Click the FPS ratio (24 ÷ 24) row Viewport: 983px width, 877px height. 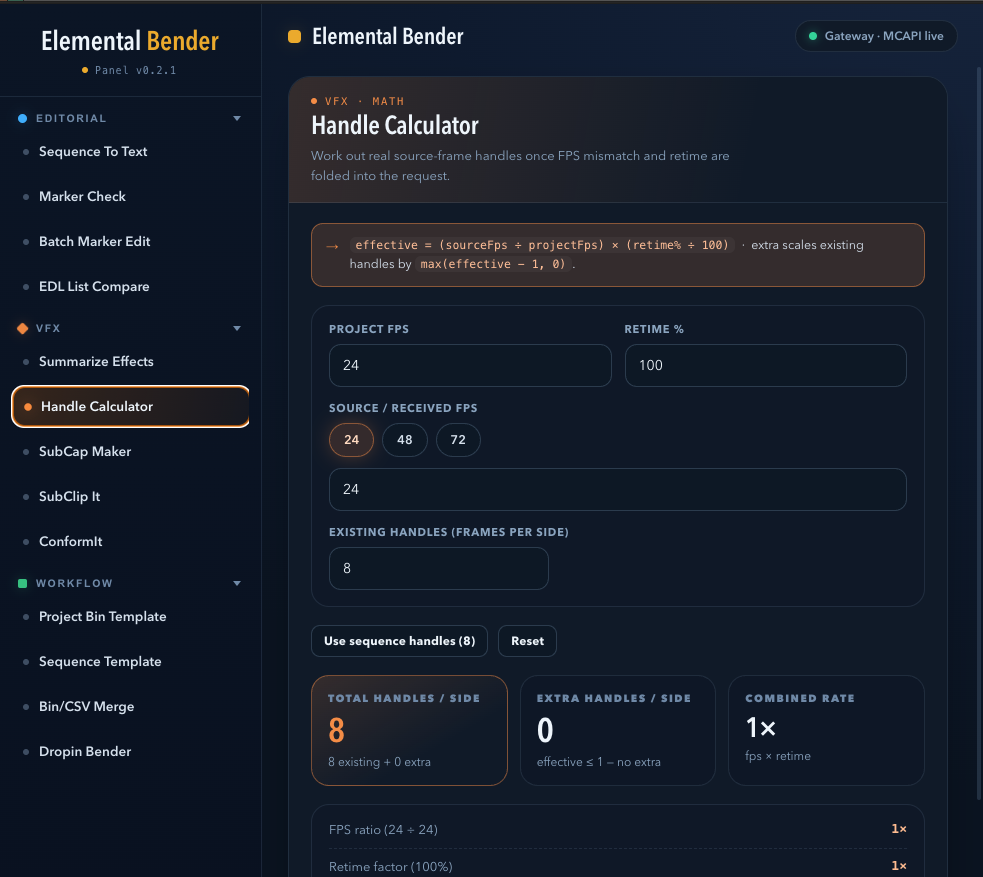click(618, 830)
